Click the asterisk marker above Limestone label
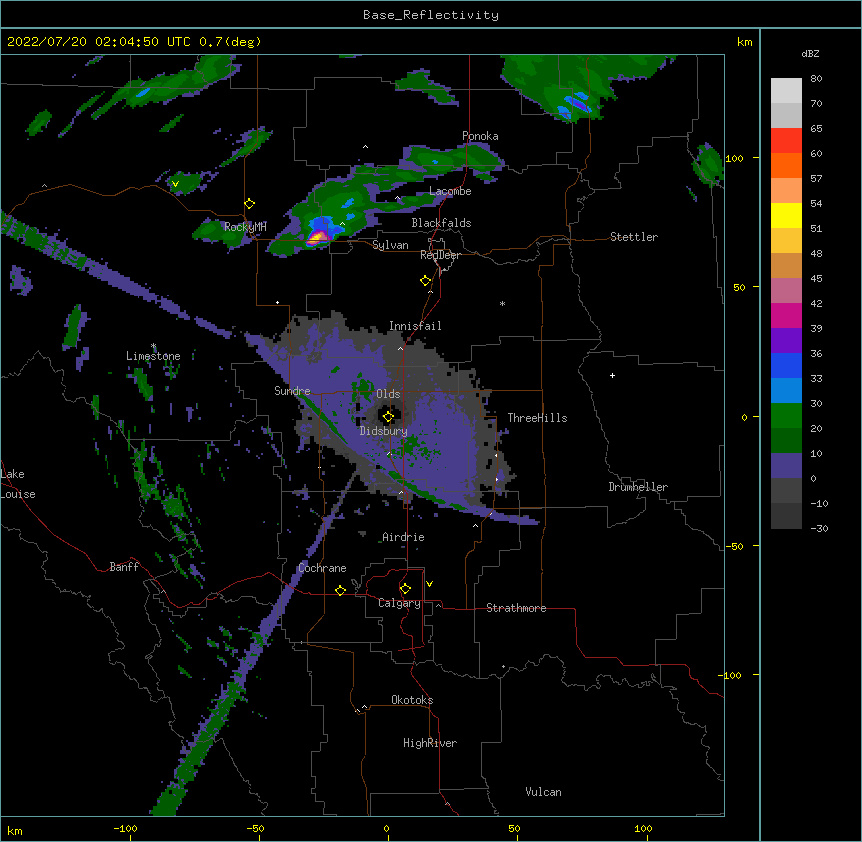862x842 pixels. pyautogui.click(x=154, y=346)
